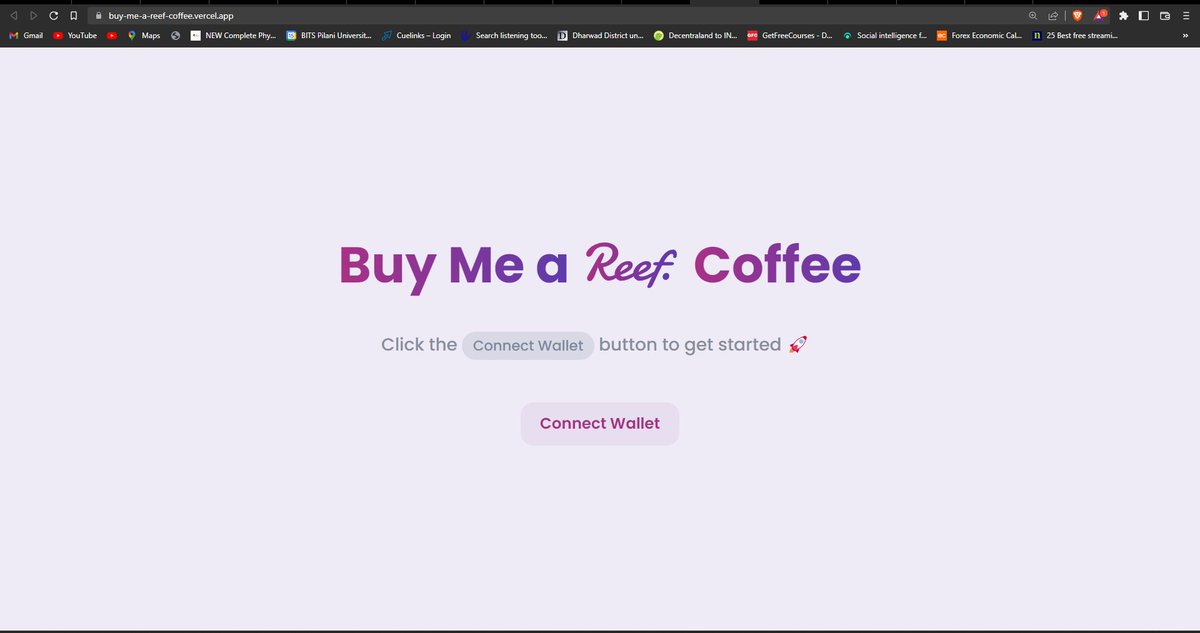1200x633 pixels.
Task: Open the 25 Best free streami... bookmark
Action: pyautogui.click(x=1076, y=35)
